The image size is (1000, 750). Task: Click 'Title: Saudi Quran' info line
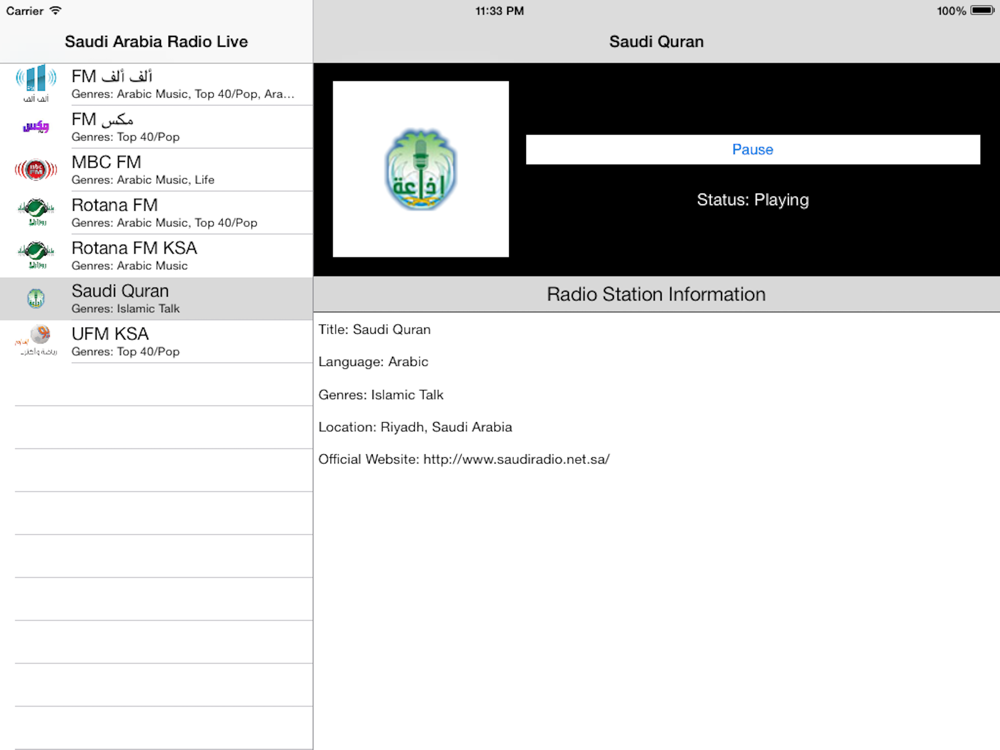374,330
